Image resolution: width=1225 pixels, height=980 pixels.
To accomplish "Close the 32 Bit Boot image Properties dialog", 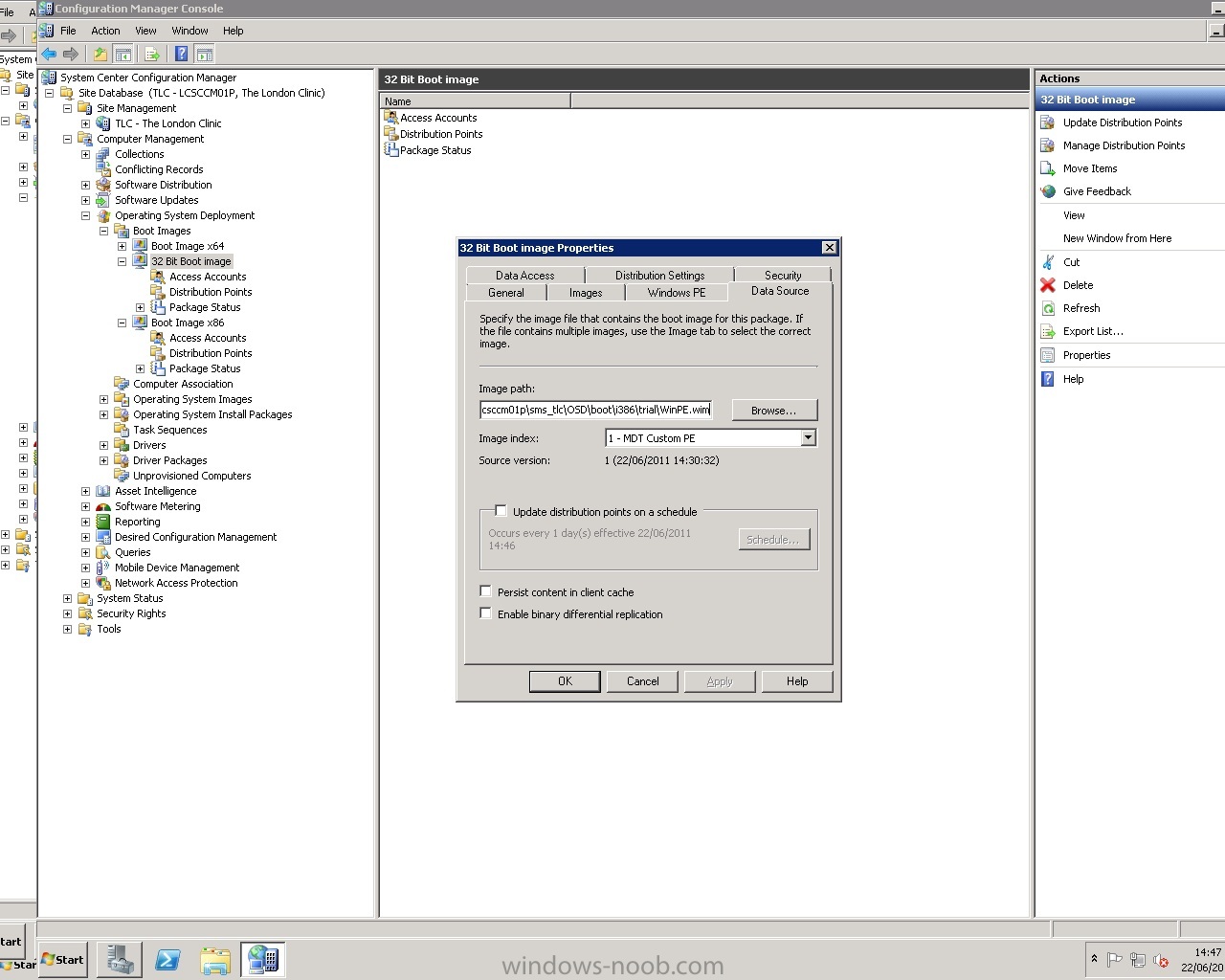I will (829, 247).
